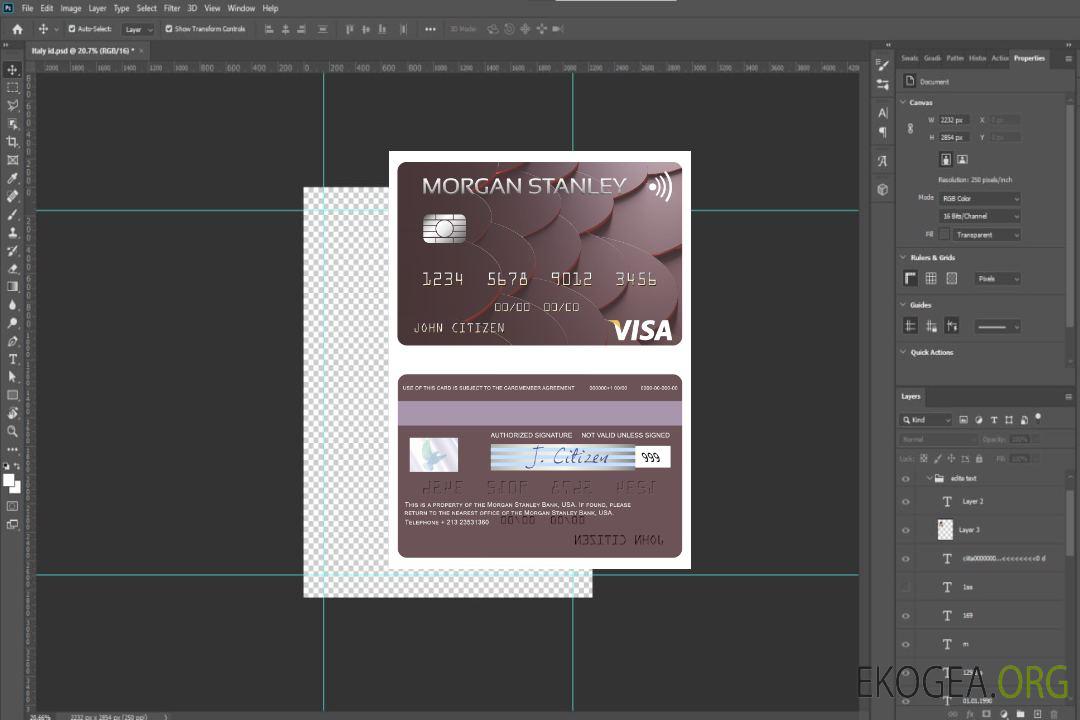Open the Transparent fill dropdown
The image size is (1080, 720).
click(986, 235)
